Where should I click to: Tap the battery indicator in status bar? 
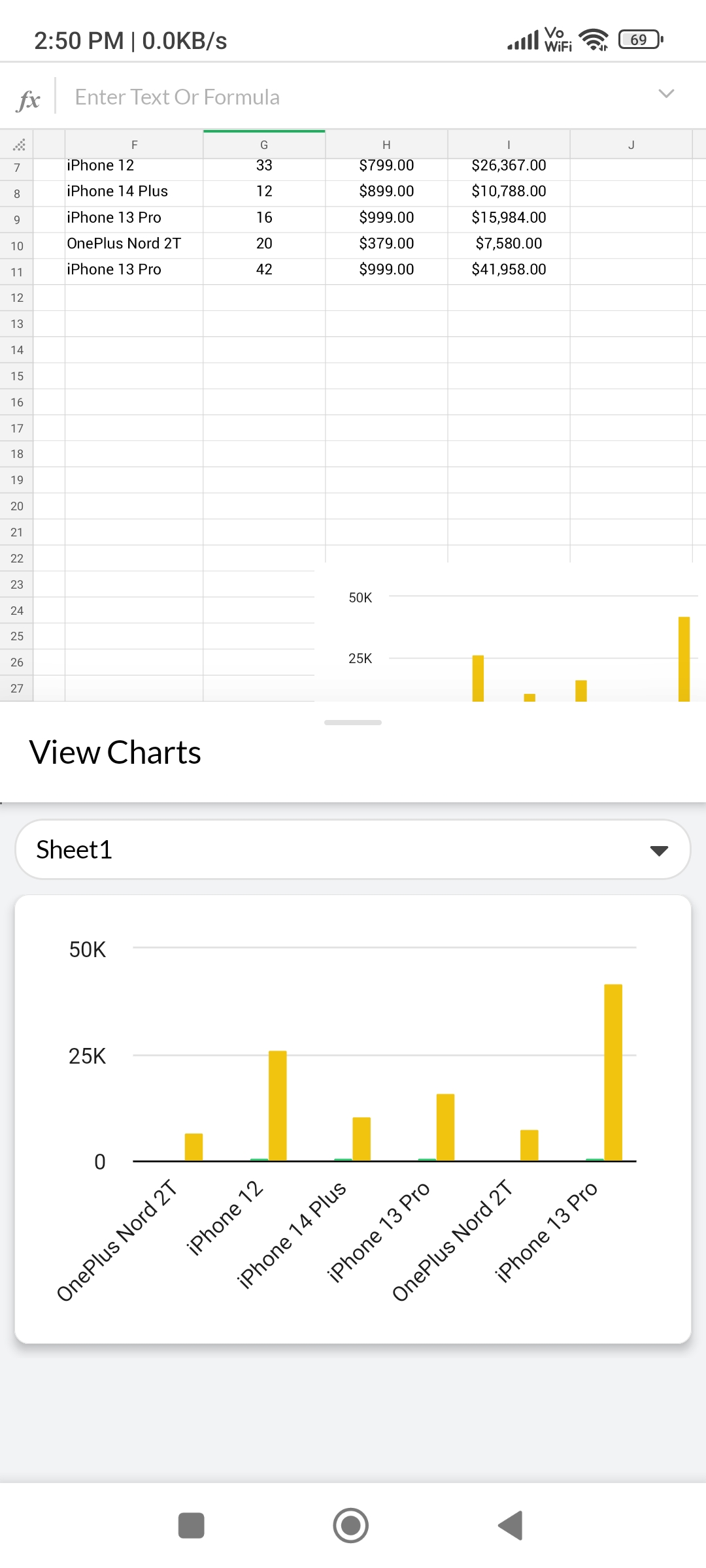pos(640,40)
